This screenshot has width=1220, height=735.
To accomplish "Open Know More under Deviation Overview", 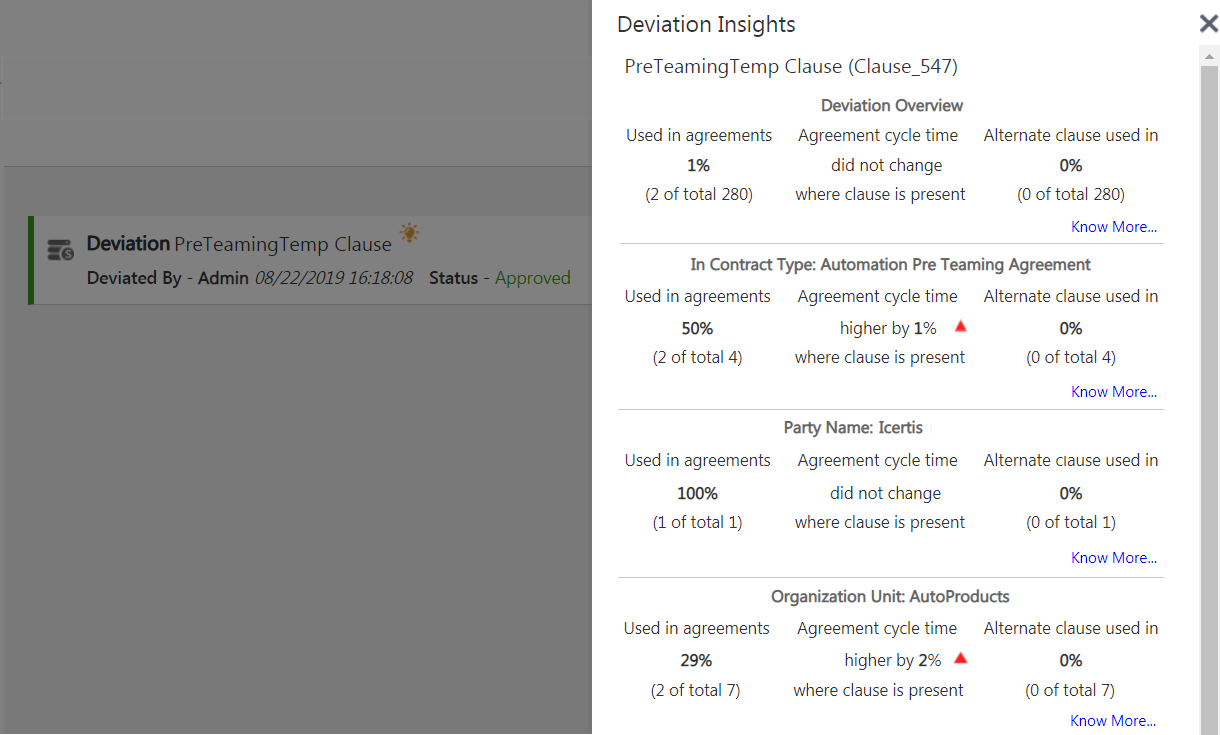I will coord(1114,227).
